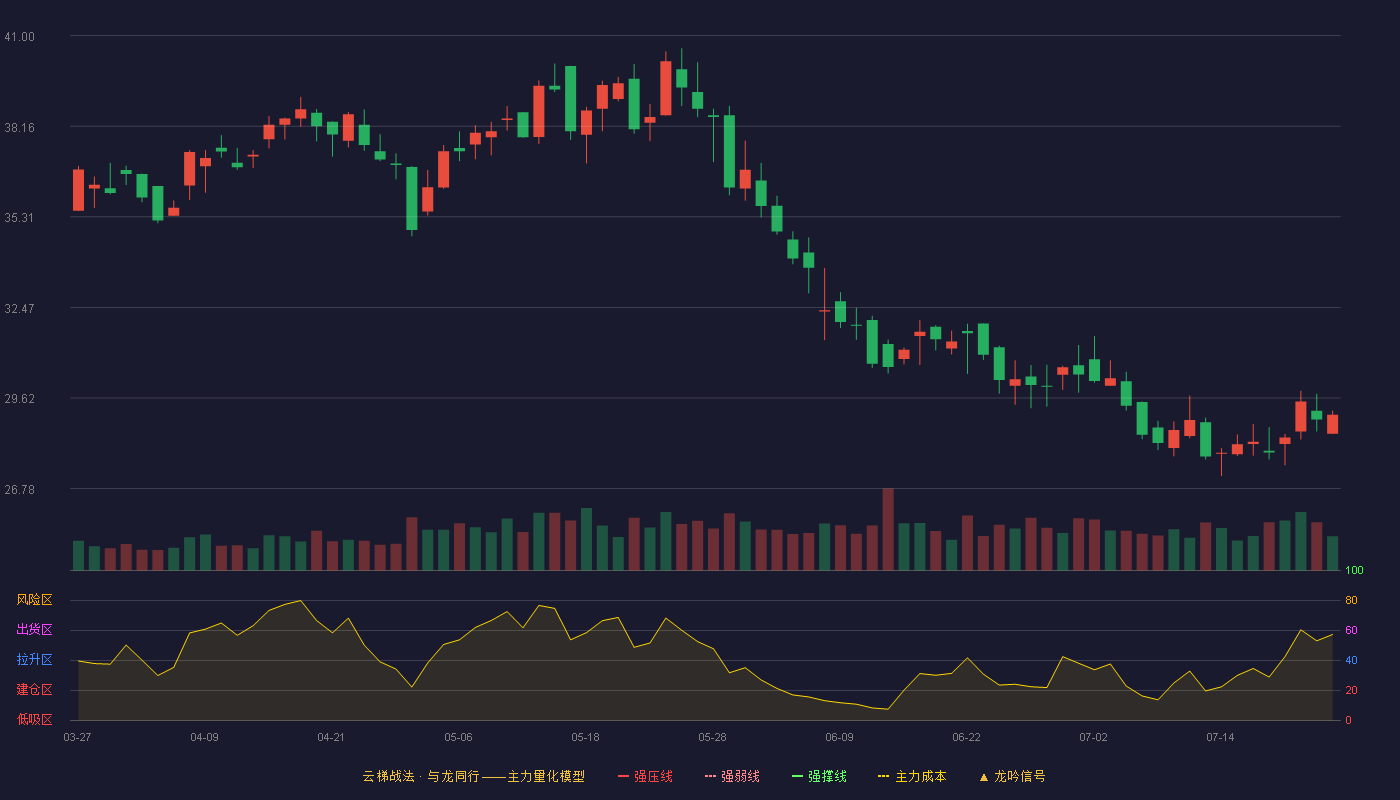Toggle the 强压线 legend item
Viewport: 1400px width, 800px height.
[x=645, y=776]
